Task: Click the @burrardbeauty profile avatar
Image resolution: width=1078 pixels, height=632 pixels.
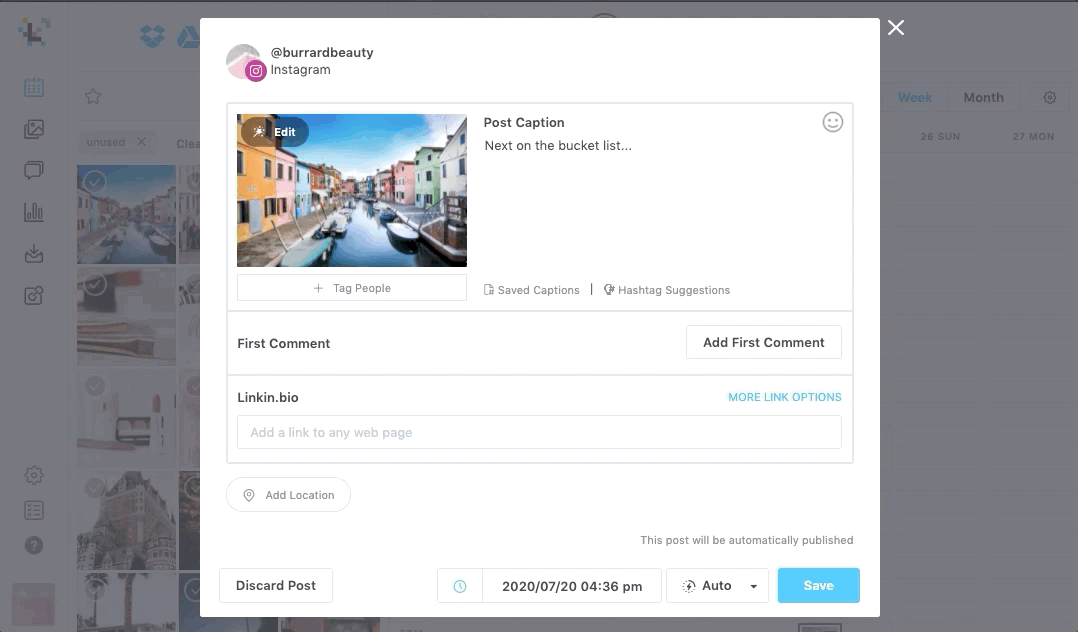Action: [x=243, y=61]
